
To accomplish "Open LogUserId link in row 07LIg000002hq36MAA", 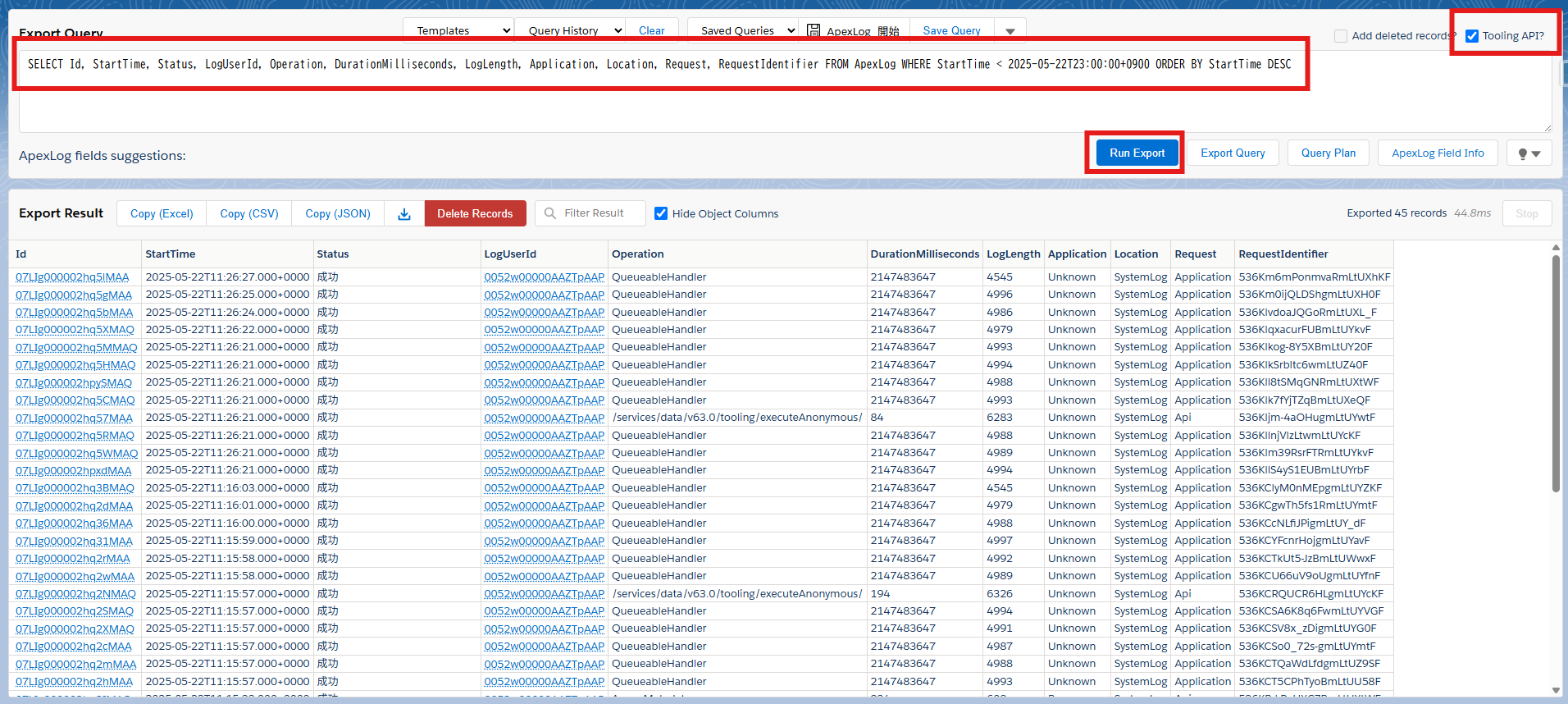I will point(544,523).
